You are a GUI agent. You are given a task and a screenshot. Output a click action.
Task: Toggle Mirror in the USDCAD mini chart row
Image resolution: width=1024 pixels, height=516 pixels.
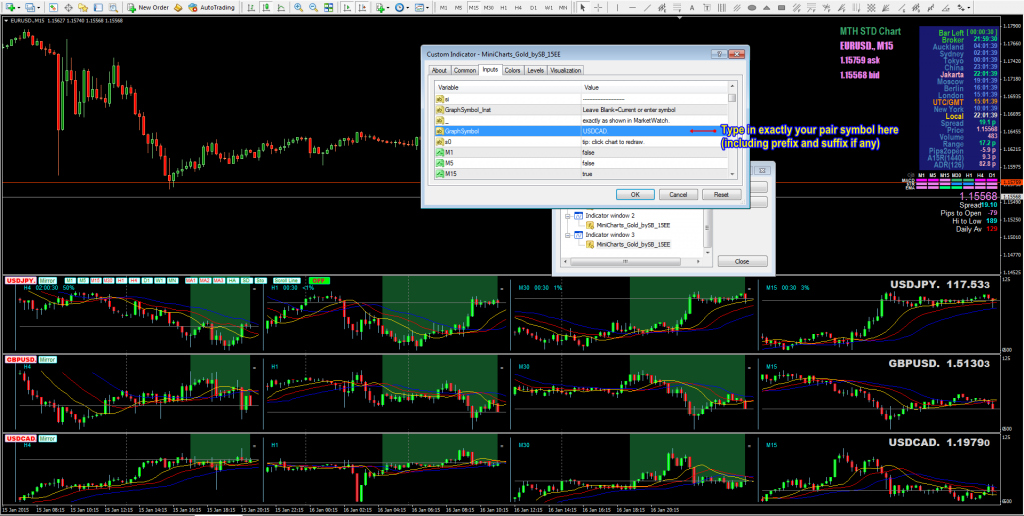tap(48, 438)
